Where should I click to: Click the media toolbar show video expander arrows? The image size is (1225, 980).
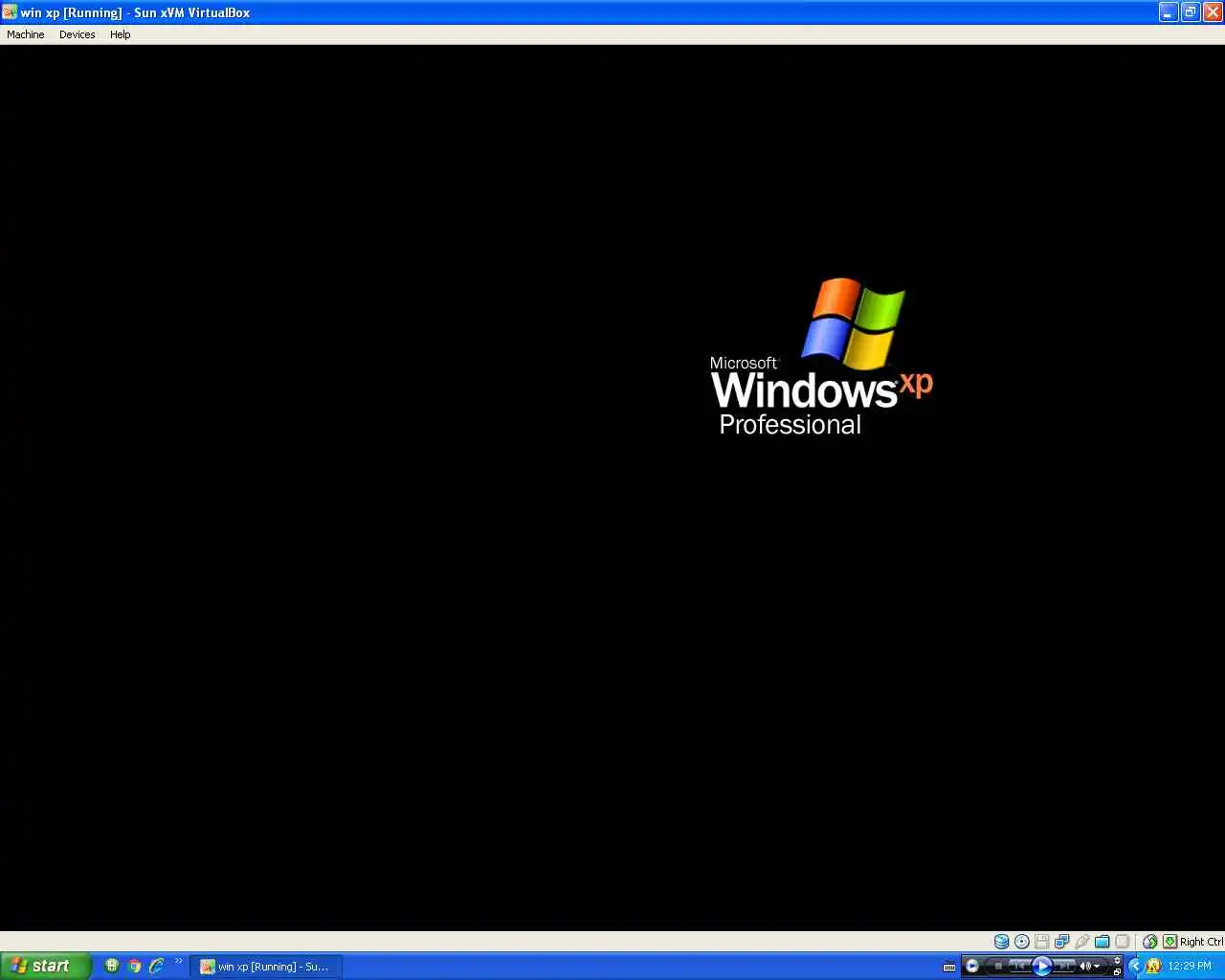pos(1117,960)
